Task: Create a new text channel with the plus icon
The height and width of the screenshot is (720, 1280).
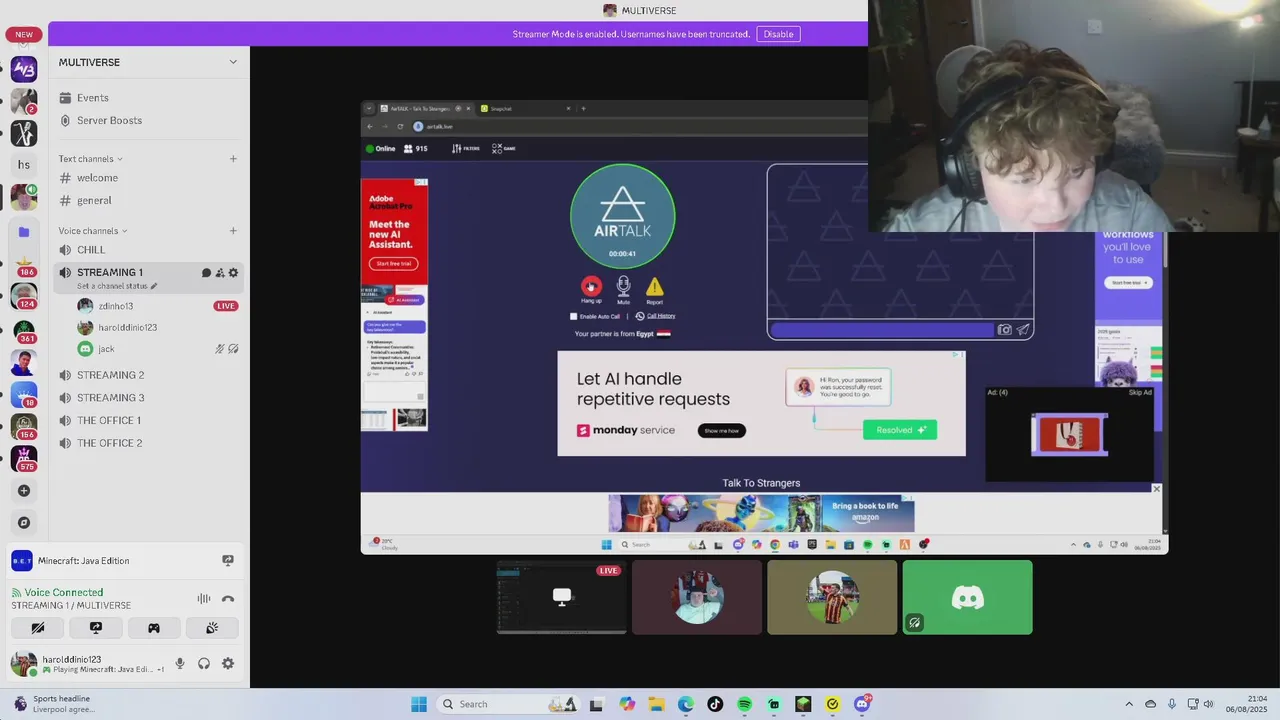Action: 233,159
